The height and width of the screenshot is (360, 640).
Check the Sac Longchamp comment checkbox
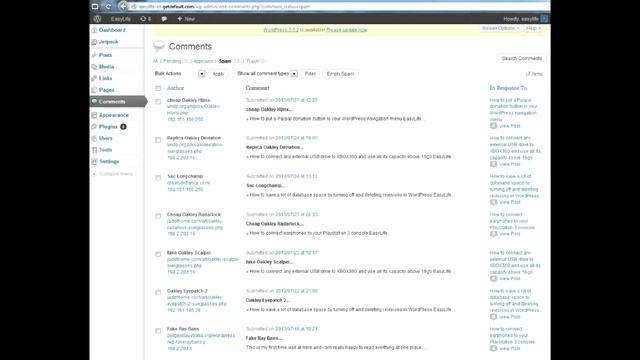(x=158, y=178)
